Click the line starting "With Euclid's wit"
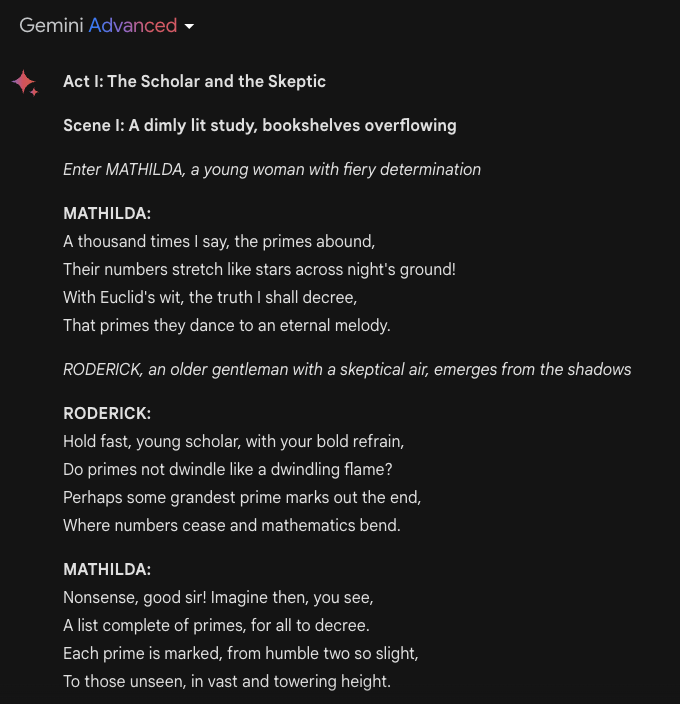This screenshot has height=704, width=680. coord(210,297)
